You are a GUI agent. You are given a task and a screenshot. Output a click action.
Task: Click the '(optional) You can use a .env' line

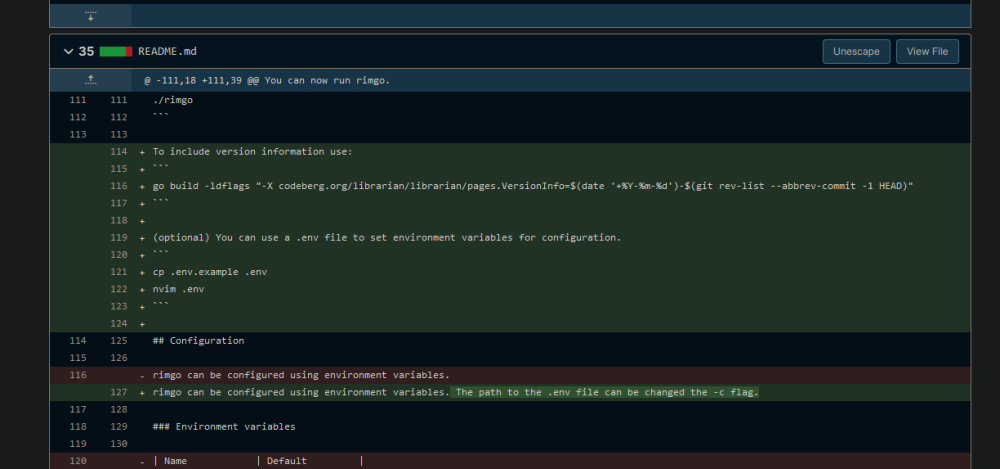click(x=386, y=238)
